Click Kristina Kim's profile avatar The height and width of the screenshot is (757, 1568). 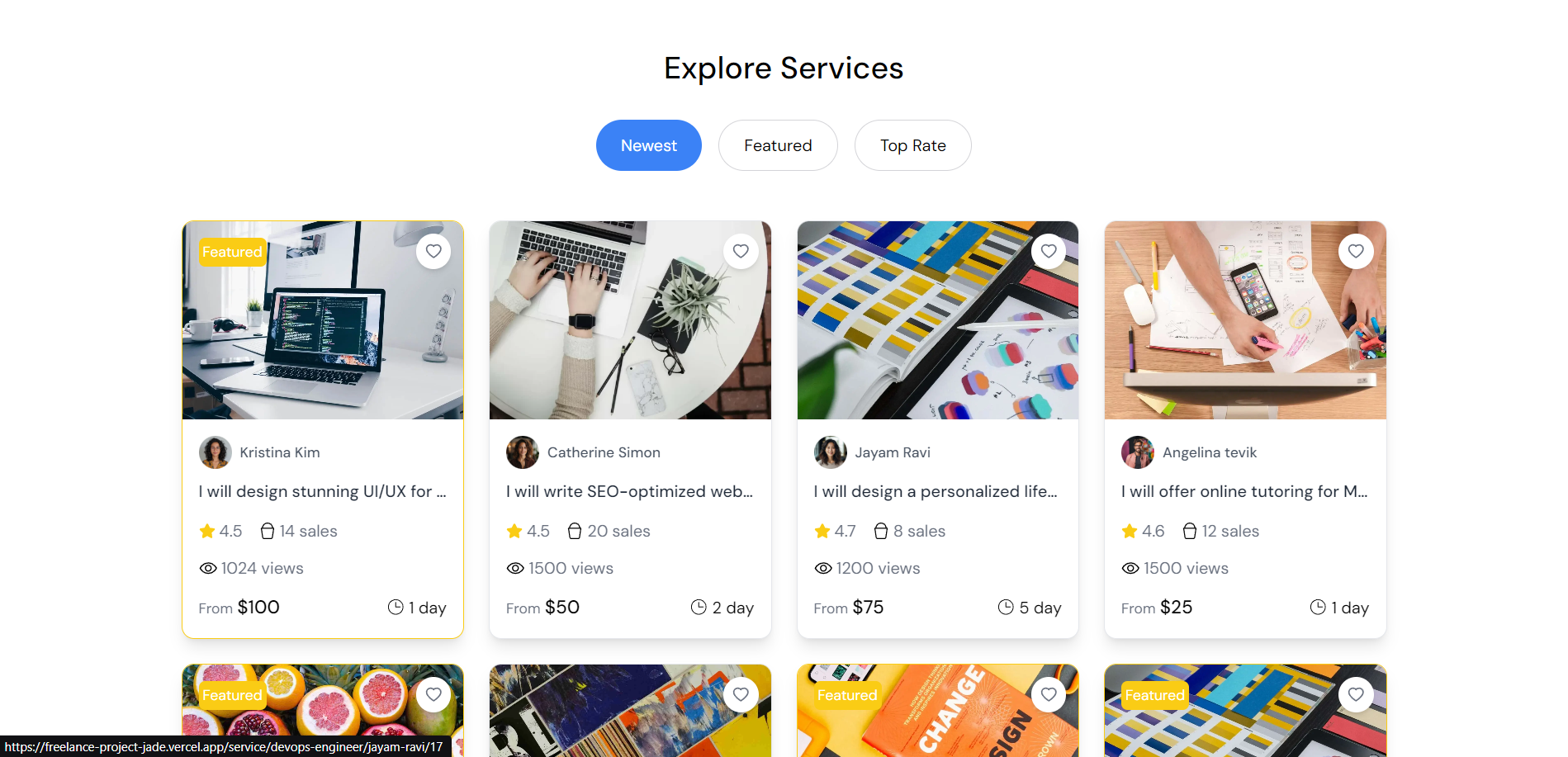pos(215,452)
